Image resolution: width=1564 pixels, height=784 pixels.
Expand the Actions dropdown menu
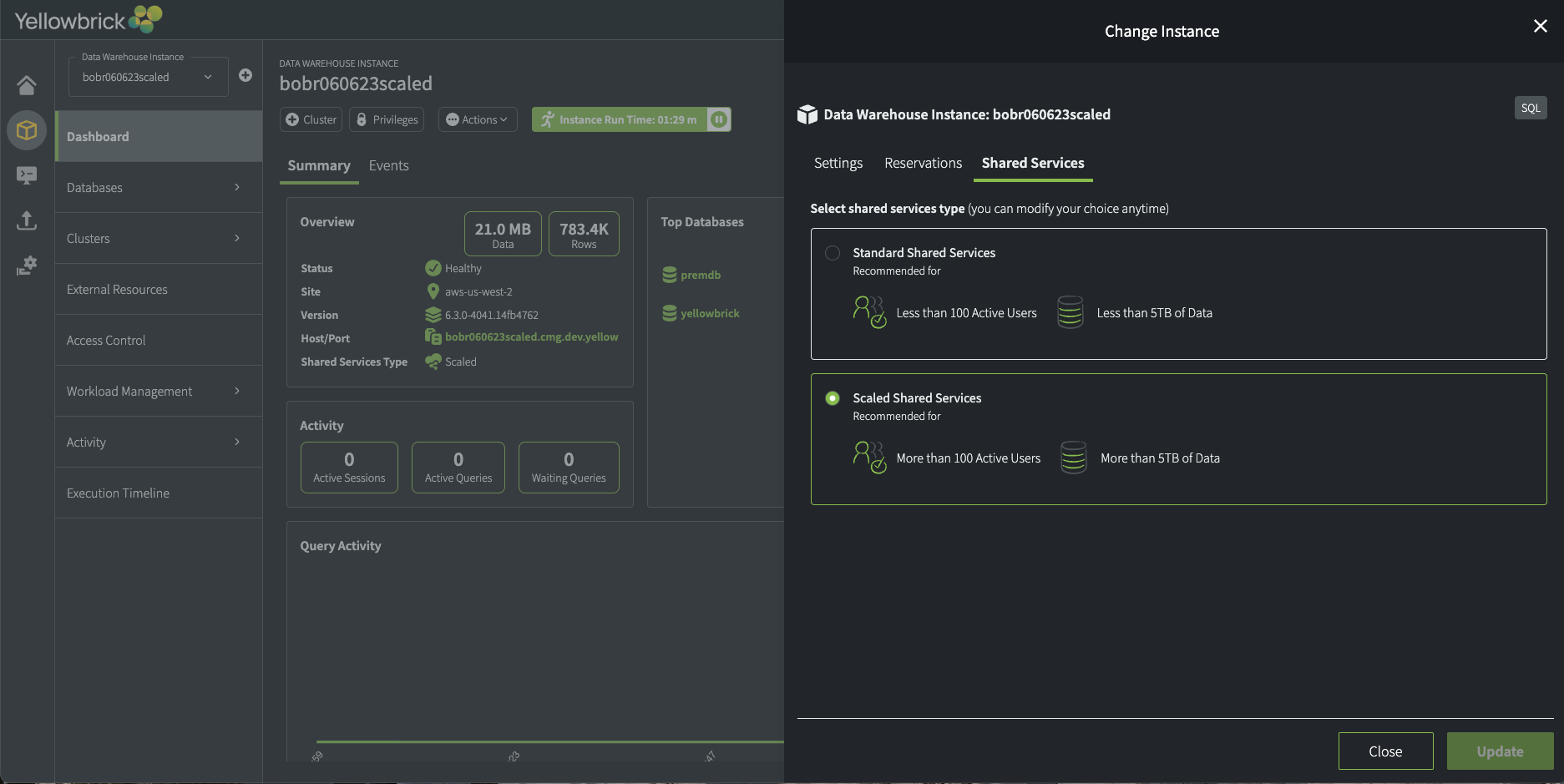pos(478,119)
